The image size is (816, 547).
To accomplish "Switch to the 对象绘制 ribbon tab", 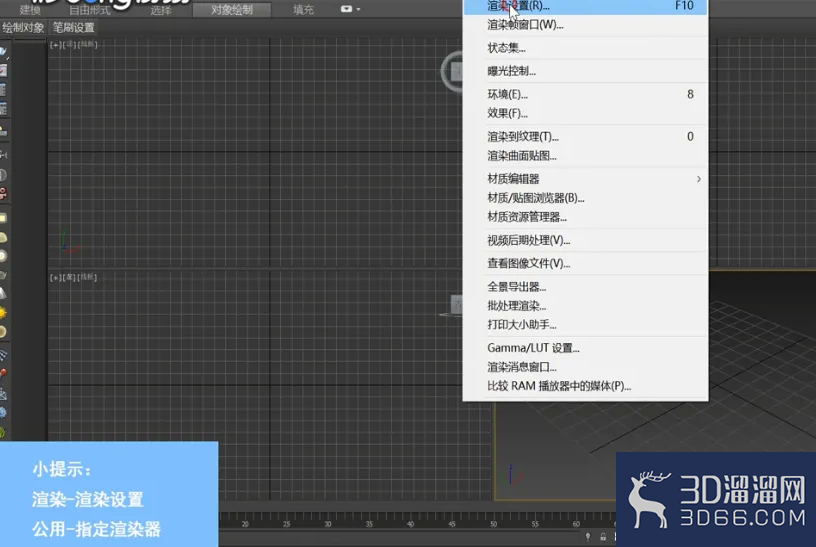I will coord(232,10).
